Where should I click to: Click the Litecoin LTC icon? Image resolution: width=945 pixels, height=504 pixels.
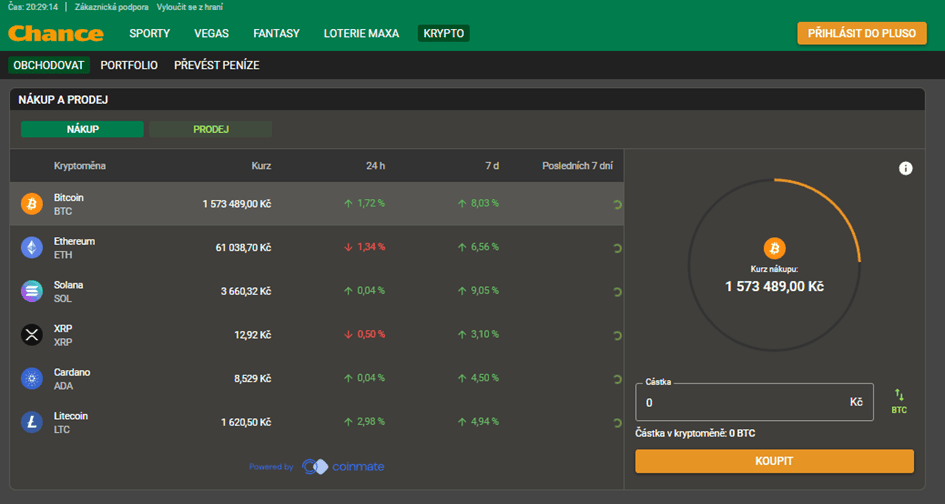pyautogui.click(x=32, y=422)
